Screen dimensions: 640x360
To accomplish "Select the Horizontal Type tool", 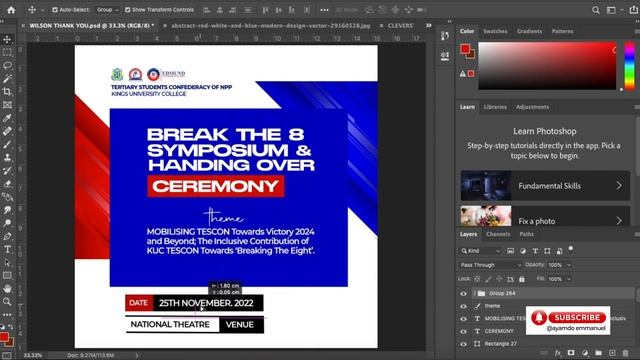I will pos(7,249).
